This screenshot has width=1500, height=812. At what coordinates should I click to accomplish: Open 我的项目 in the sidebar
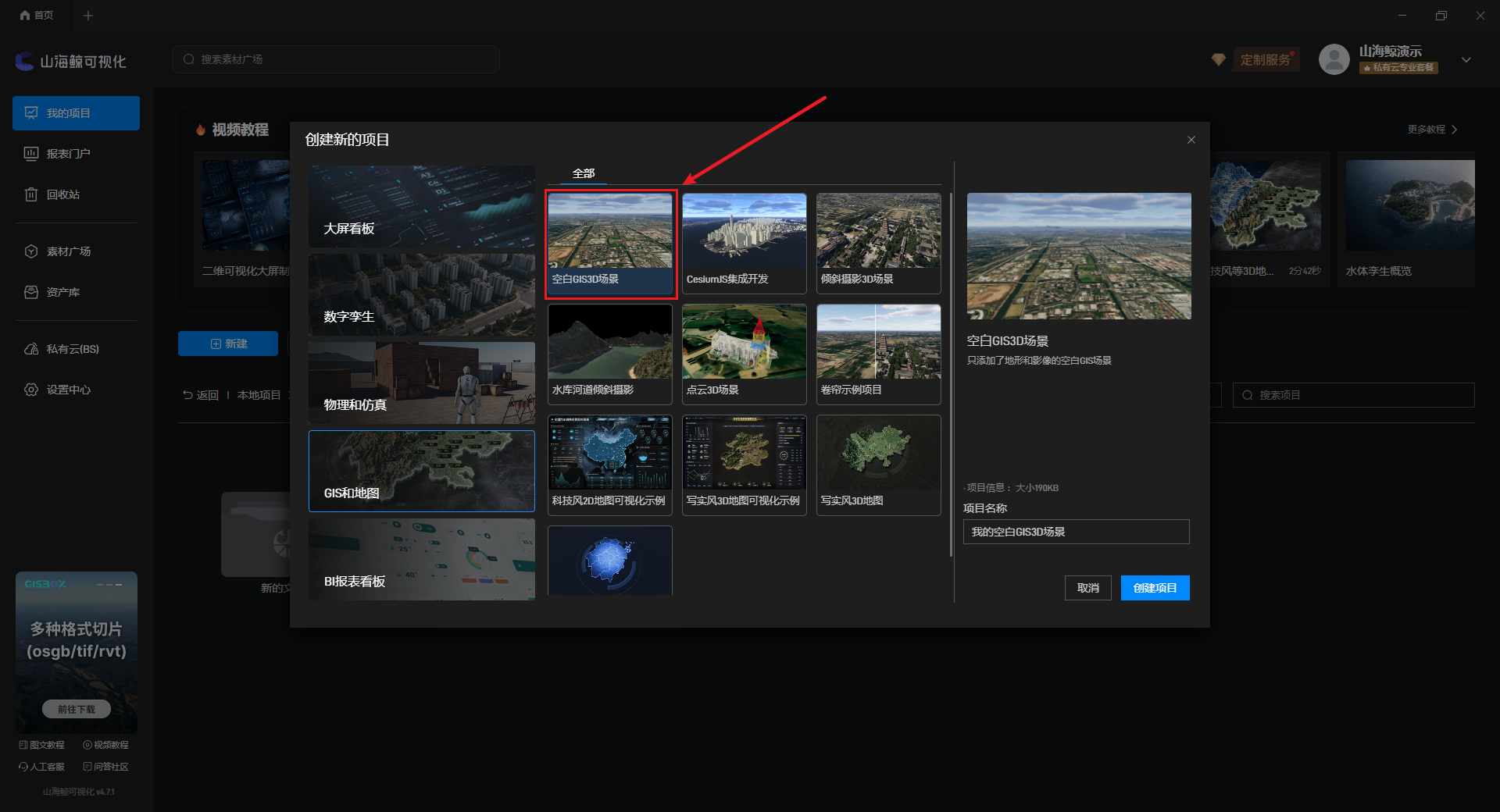click(76, 113)
